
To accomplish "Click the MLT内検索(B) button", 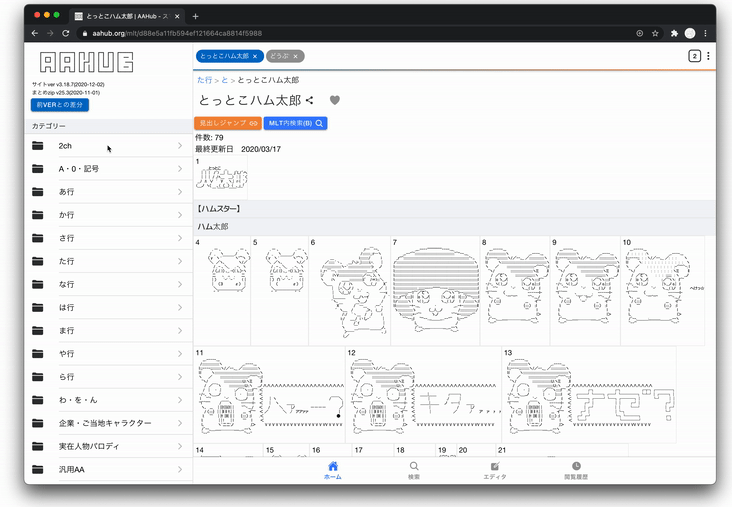I will (296, 123).
